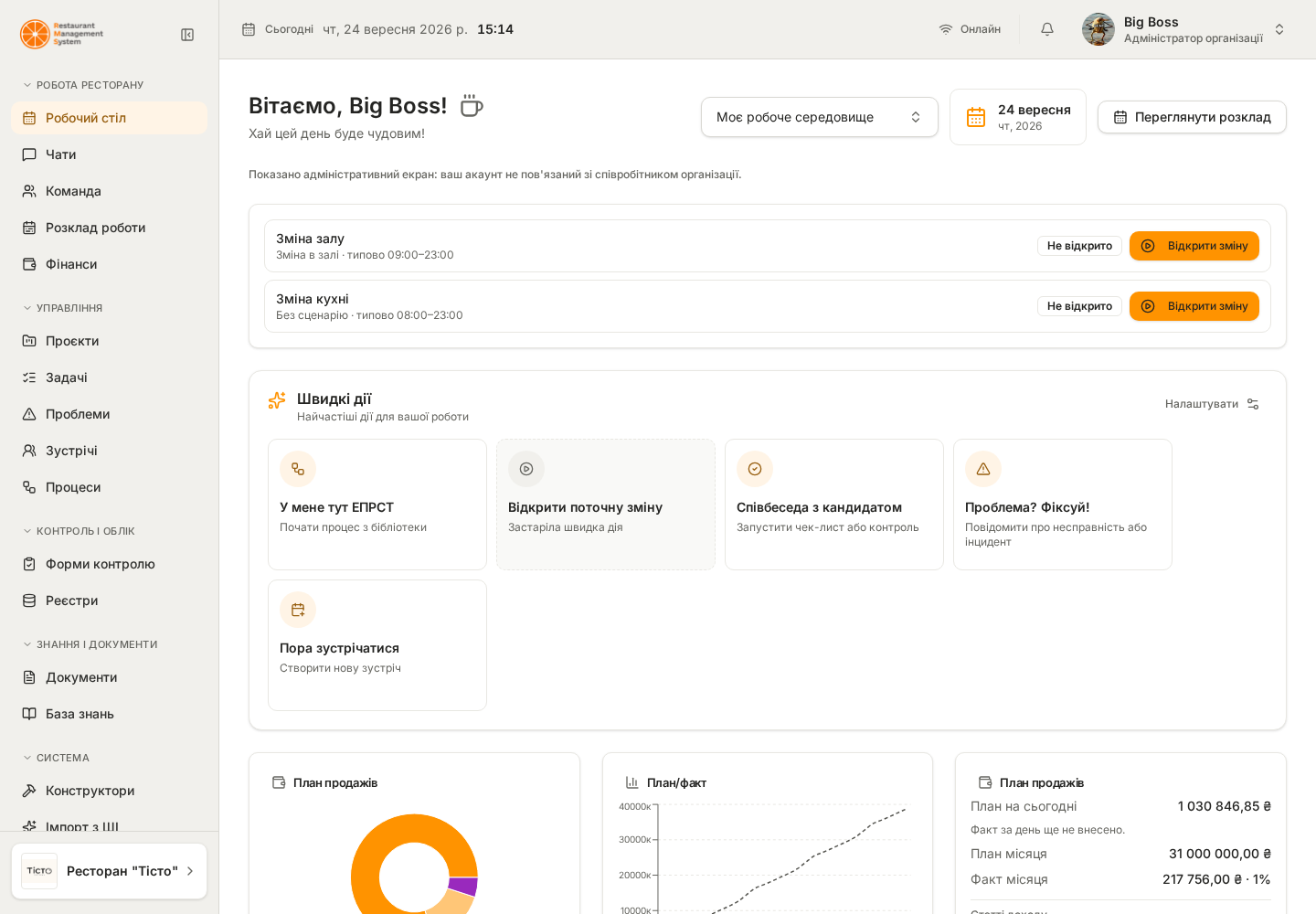Screen dimensions: 1316x914
Task: Click the coffee cup icon beside the greeting
Action: 472,106
